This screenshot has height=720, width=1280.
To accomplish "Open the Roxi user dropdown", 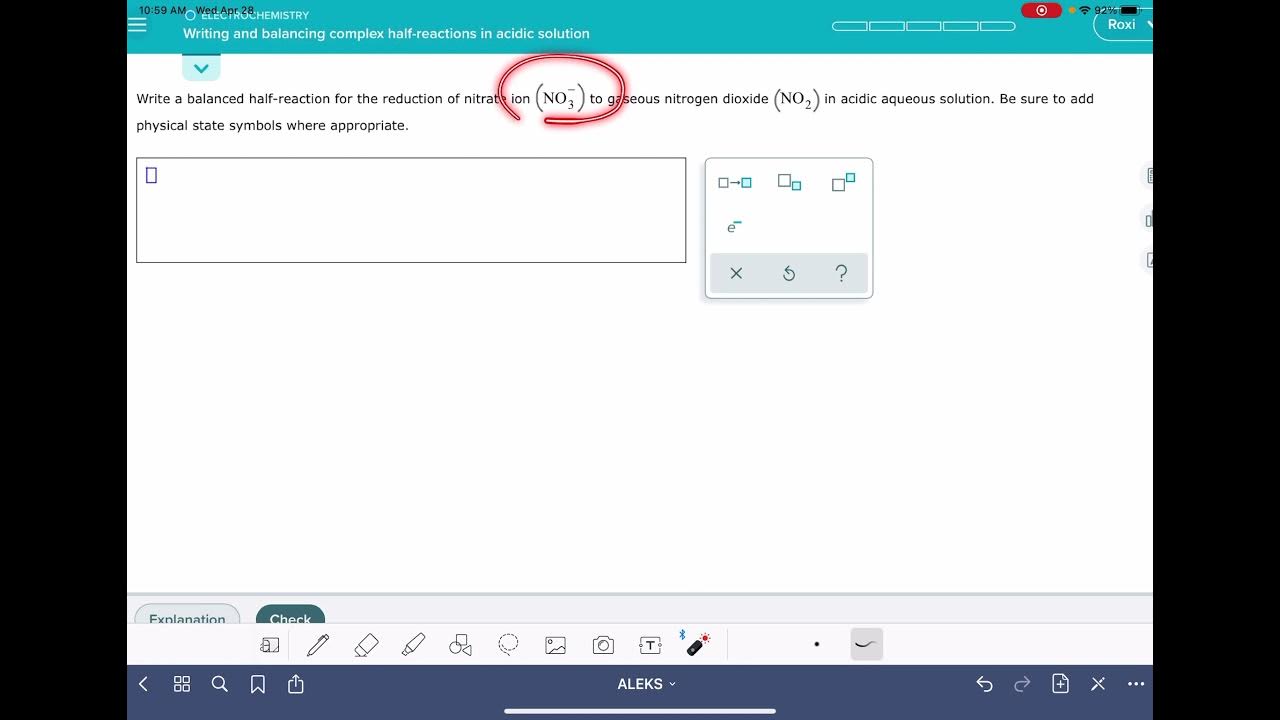I will click(1126, 25).
